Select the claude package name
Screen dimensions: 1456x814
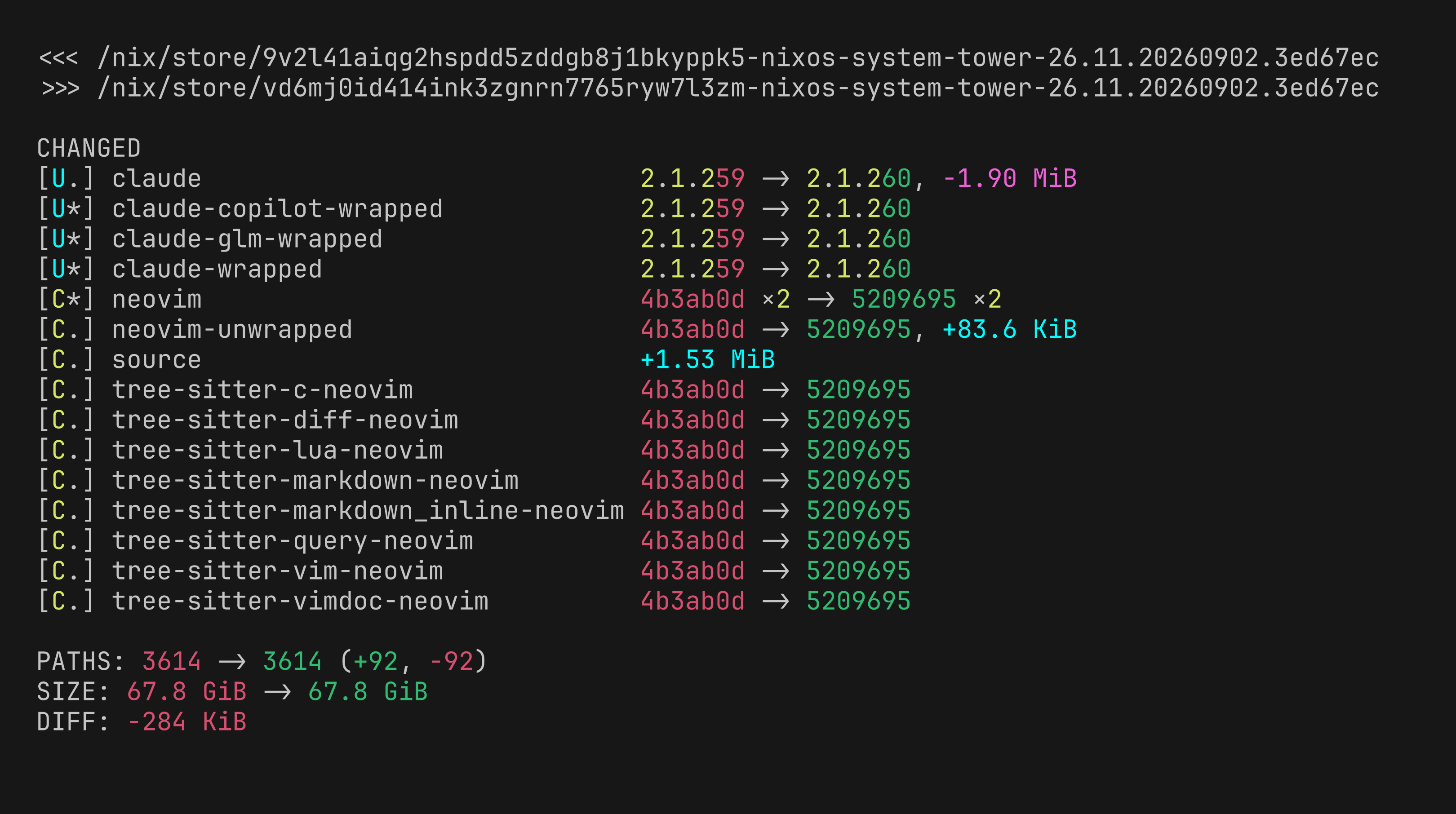click(156, 179)
